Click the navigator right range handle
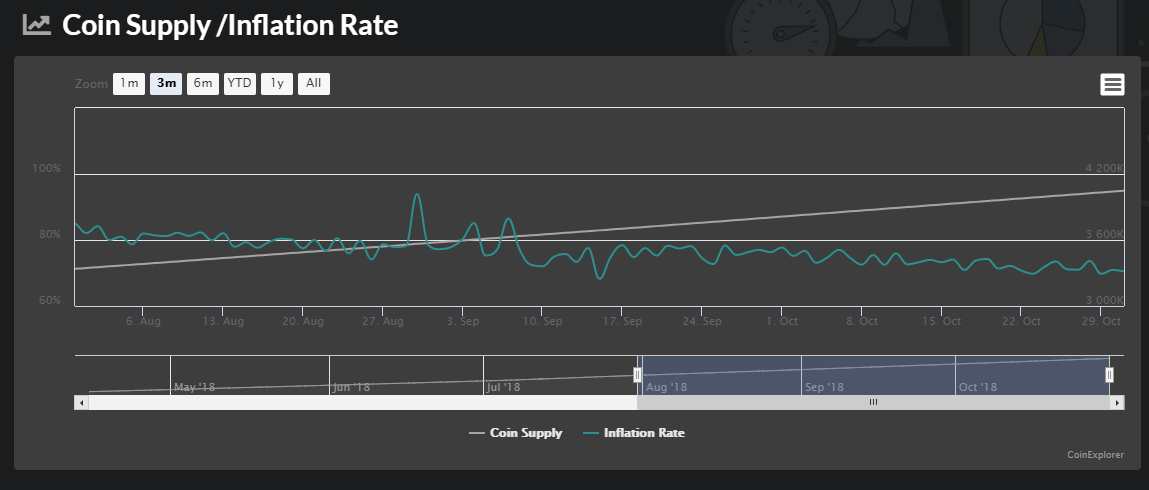 (1109, 375)
